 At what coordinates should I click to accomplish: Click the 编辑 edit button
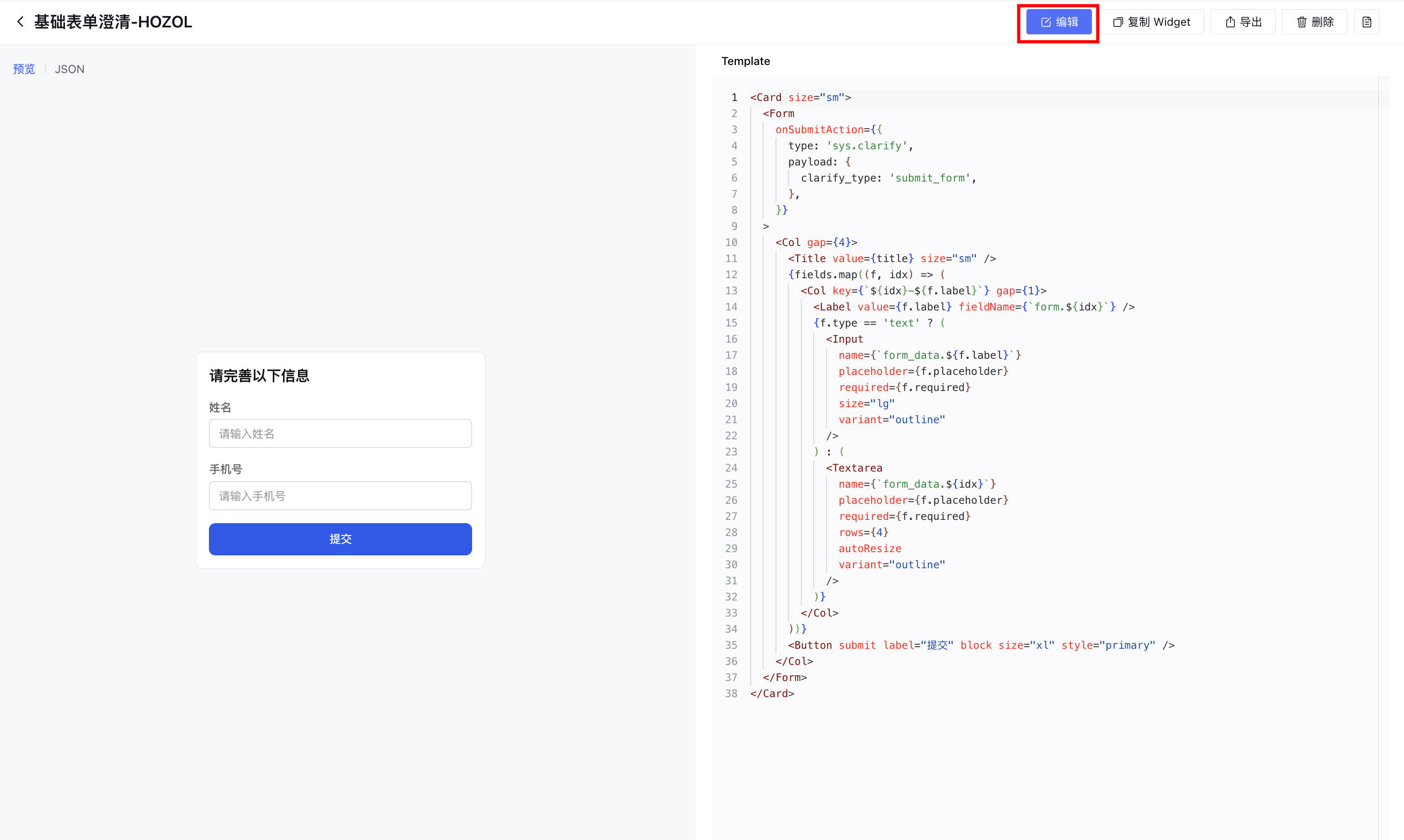coord(1058,22)
